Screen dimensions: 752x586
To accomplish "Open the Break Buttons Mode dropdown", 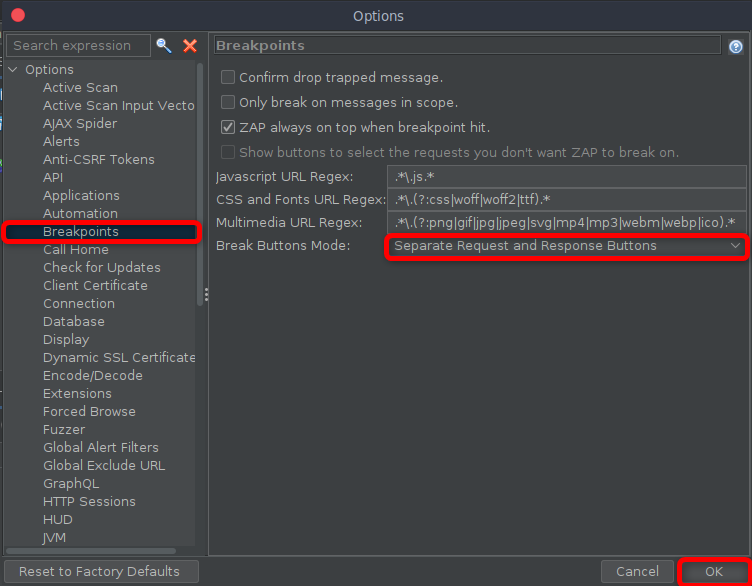I will (x=566, y=246).
